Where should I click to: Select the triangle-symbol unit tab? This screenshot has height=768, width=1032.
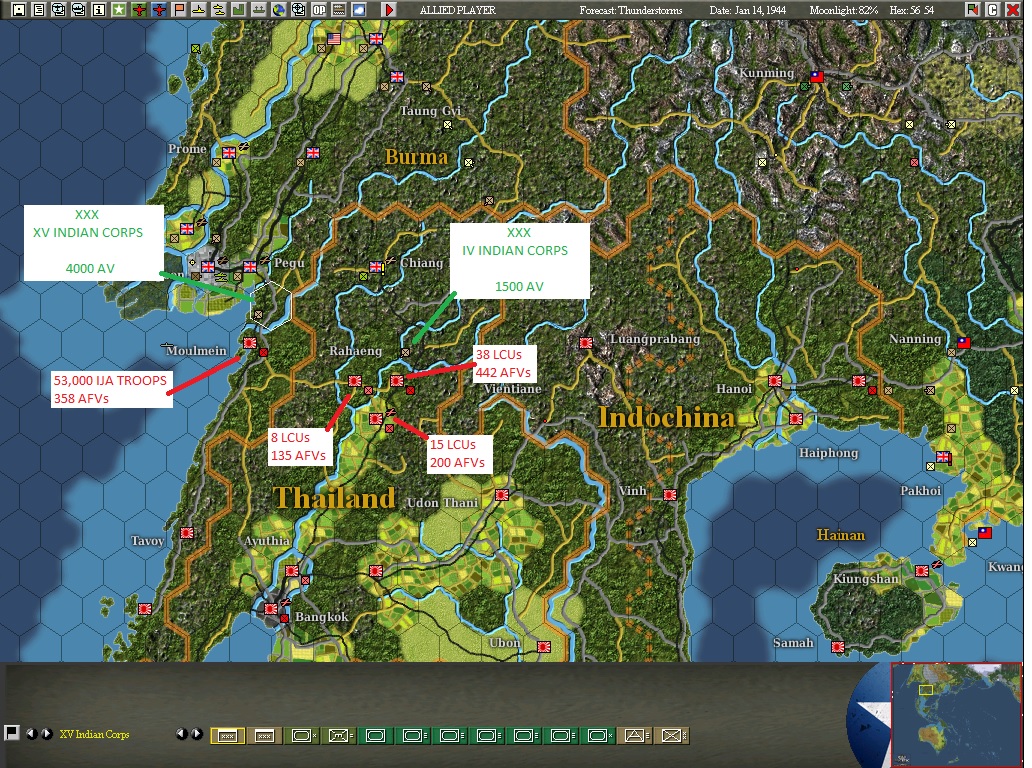[x=634, y=735]
